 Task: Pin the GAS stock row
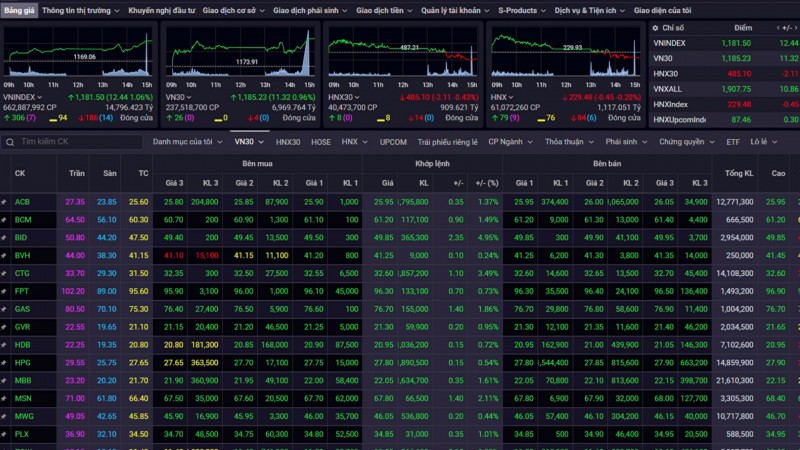coord(5,309)
